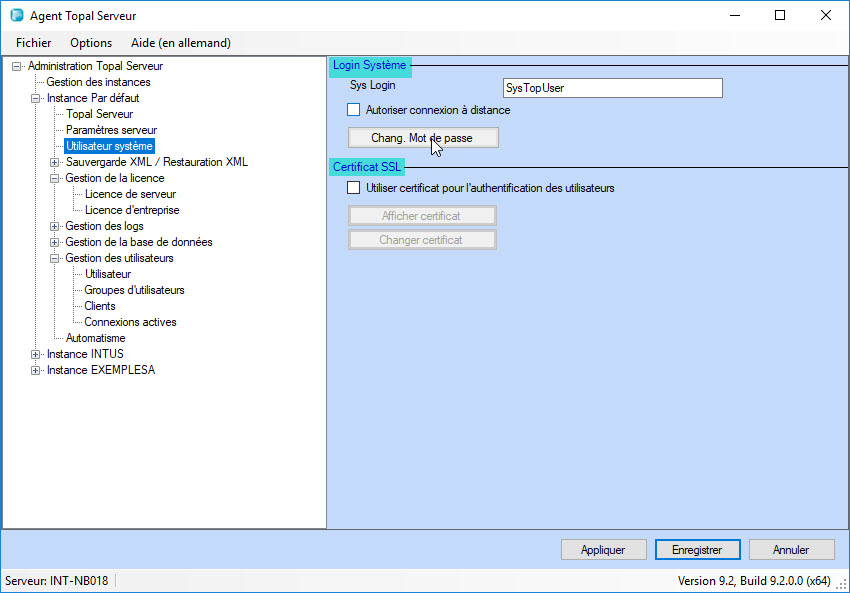Click the Enregistrer button
Viewport: 850px width, 593px height.
point(697,550)
